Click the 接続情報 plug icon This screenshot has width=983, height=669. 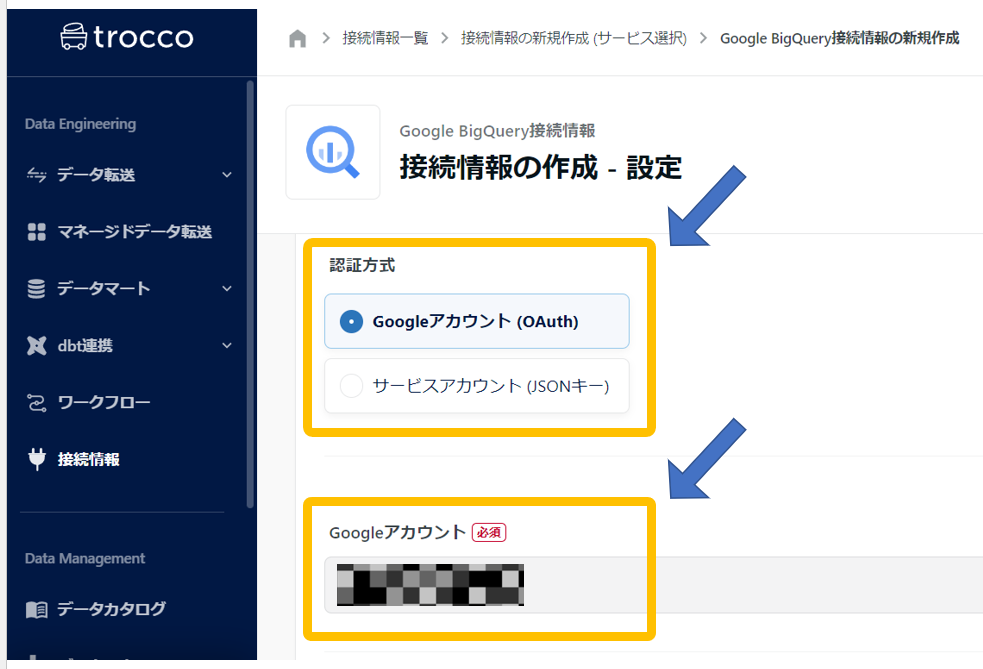pos(37,460)
